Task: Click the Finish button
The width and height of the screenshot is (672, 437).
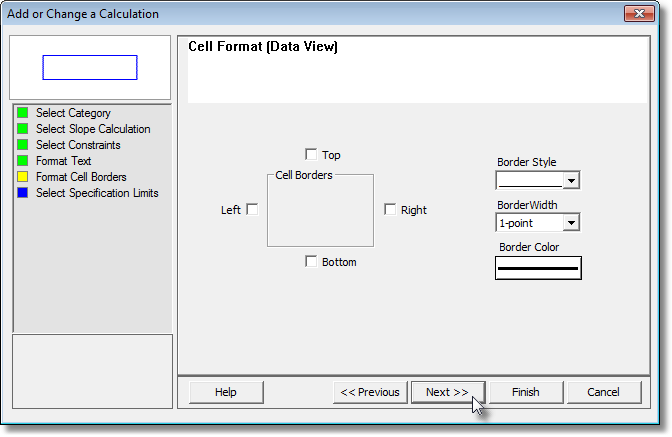Action: point(526,392)
